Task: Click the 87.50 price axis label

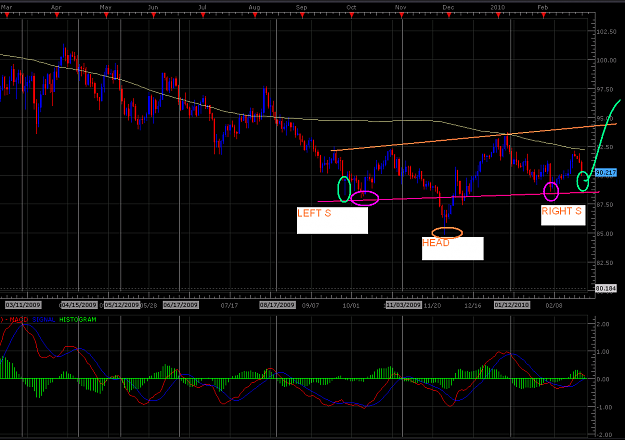Action: point(606,204)
